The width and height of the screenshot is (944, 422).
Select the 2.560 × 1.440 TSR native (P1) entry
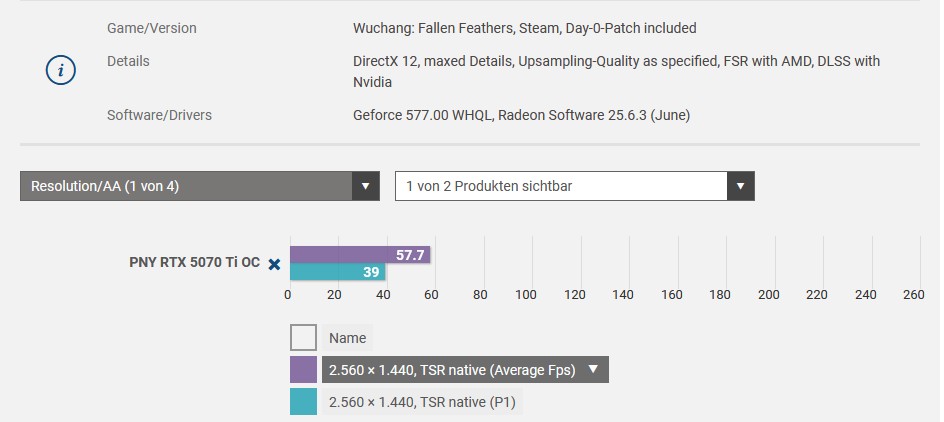[423, 402]
